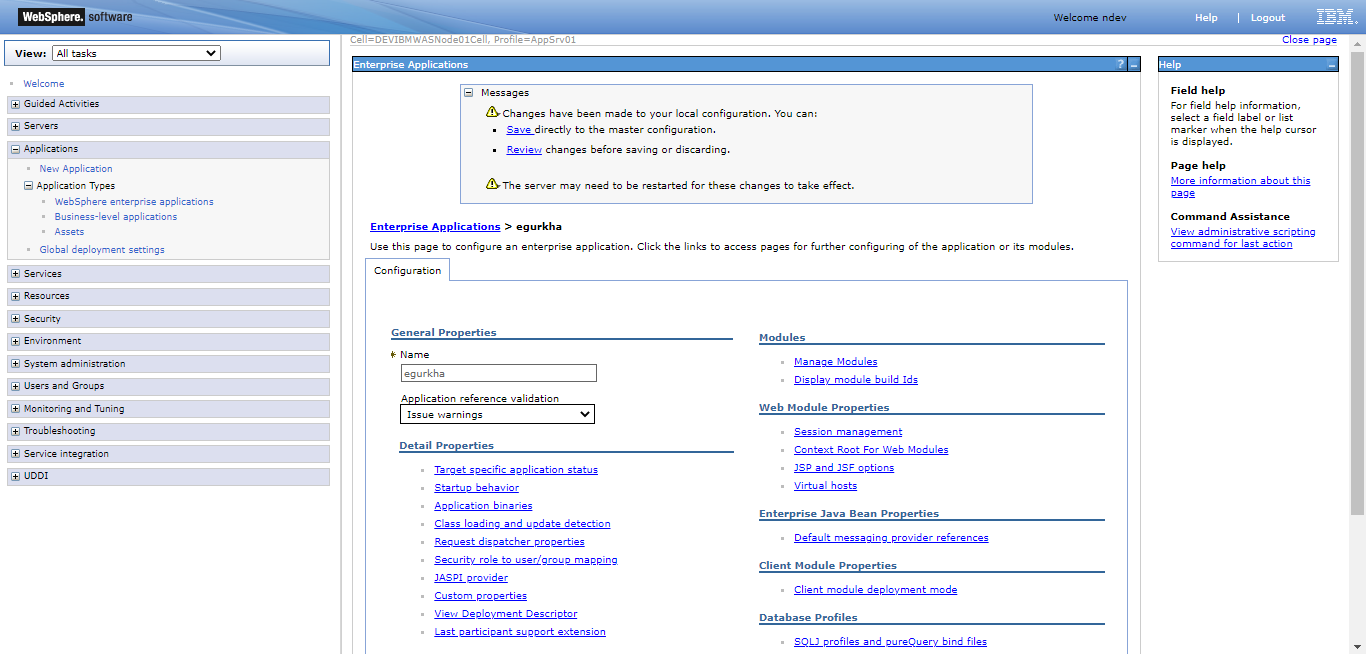Open Context Root For Web Modules
Image resolution: width=1366 pixels, height=654 pixels.
[x=871, y=450]
